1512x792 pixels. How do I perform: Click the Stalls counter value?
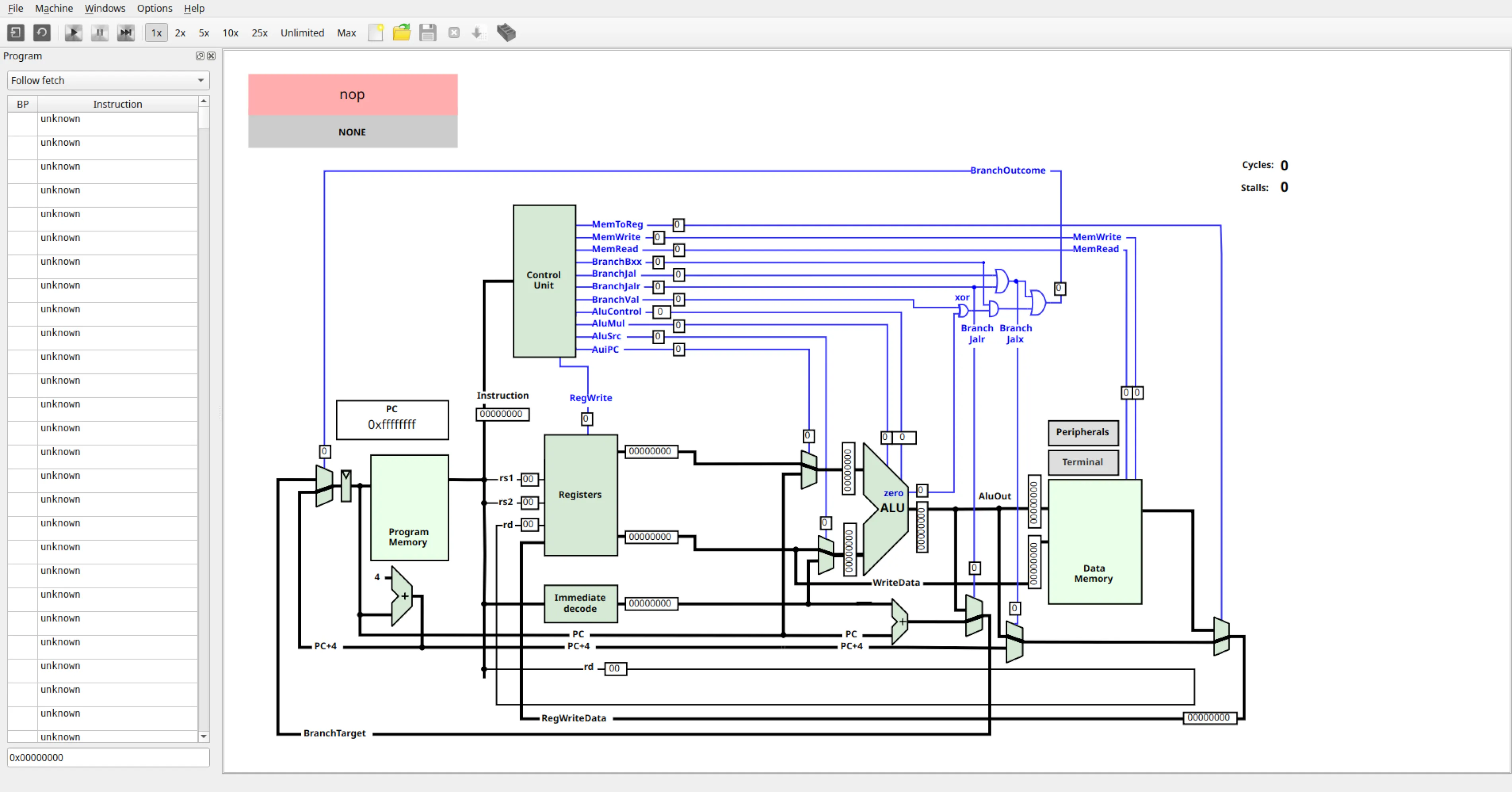point(1284,187)
